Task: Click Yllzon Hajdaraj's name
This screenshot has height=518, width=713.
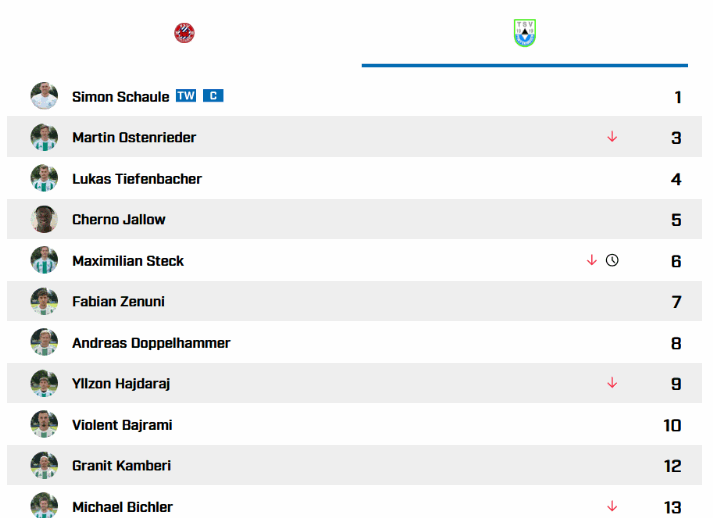Action: [121, 383]
